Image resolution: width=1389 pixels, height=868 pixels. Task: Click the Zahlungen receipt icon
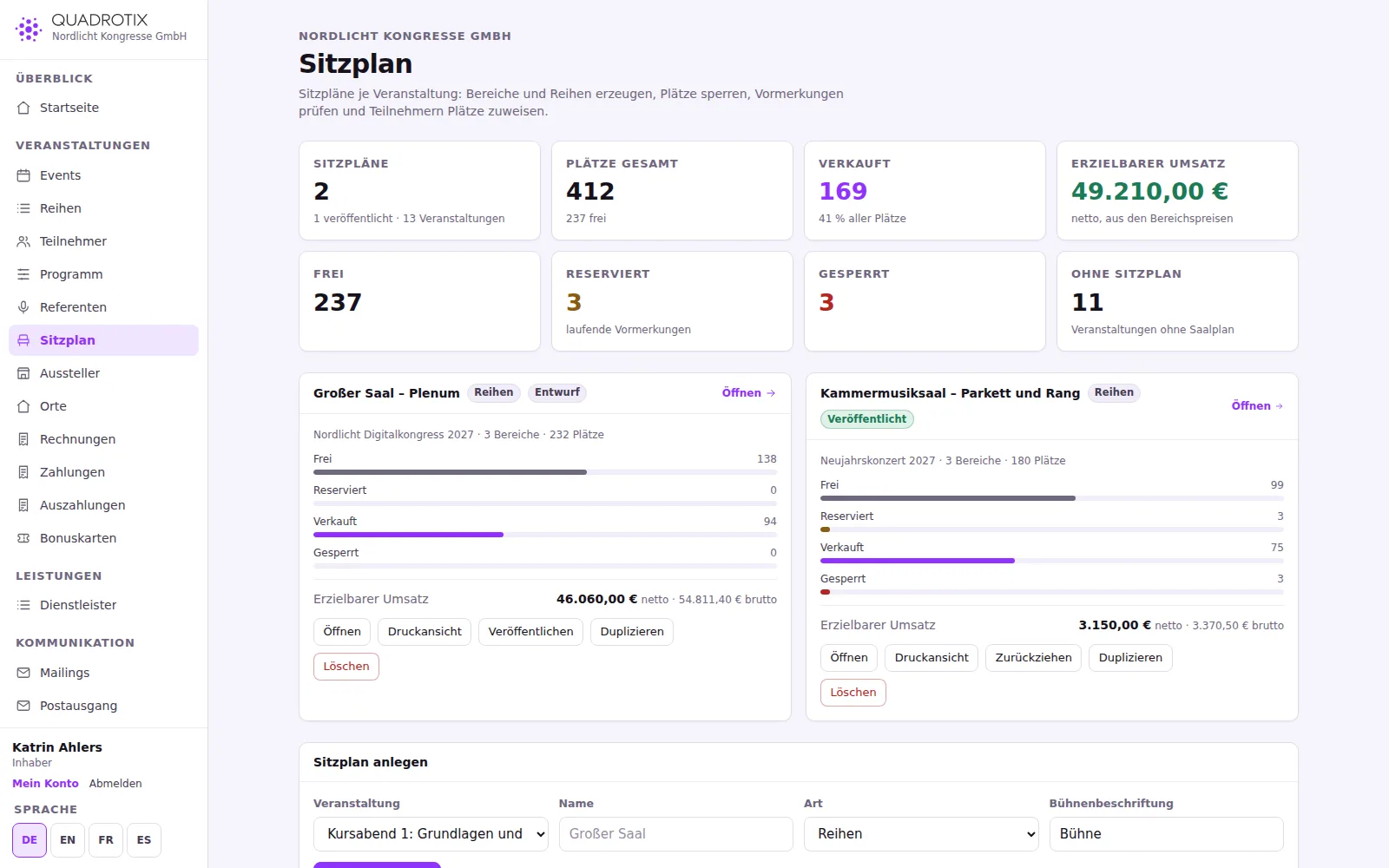coord(23,472)
